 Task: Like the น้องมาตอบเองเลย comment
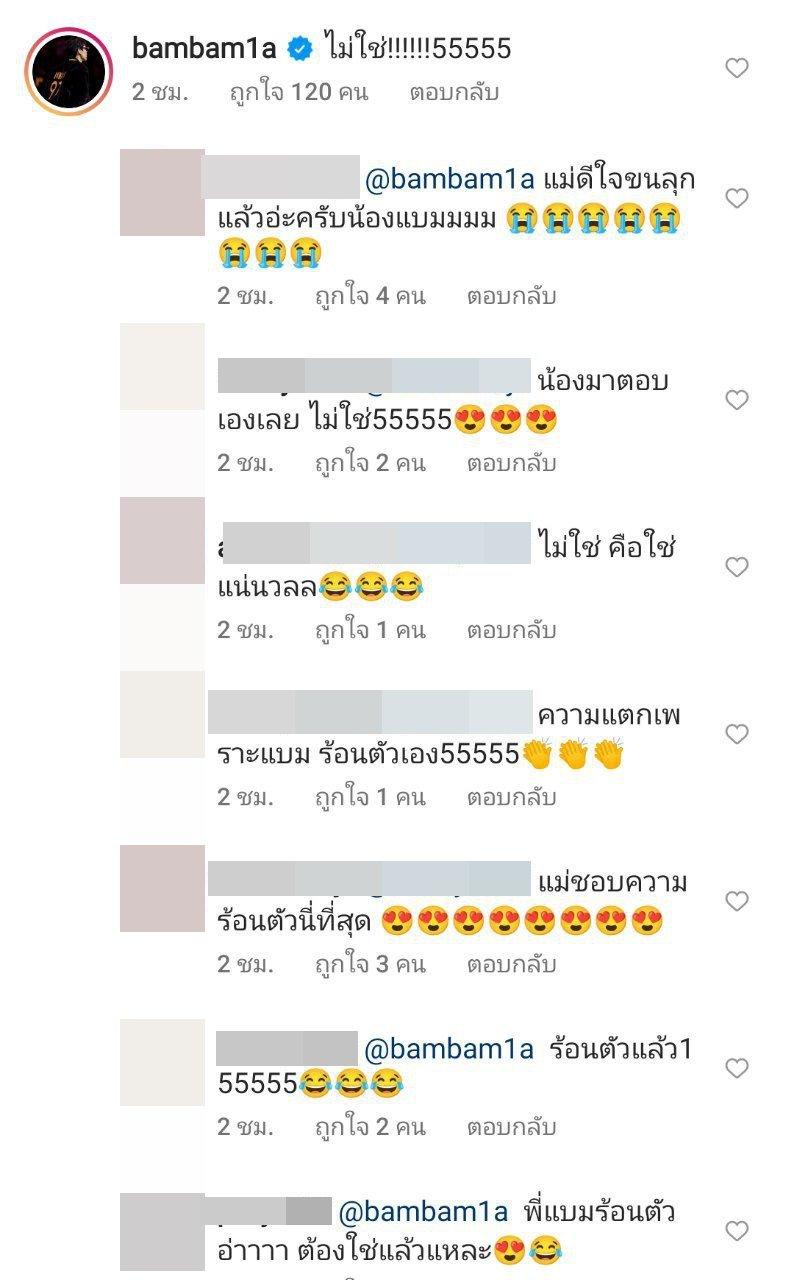point(736,401)
